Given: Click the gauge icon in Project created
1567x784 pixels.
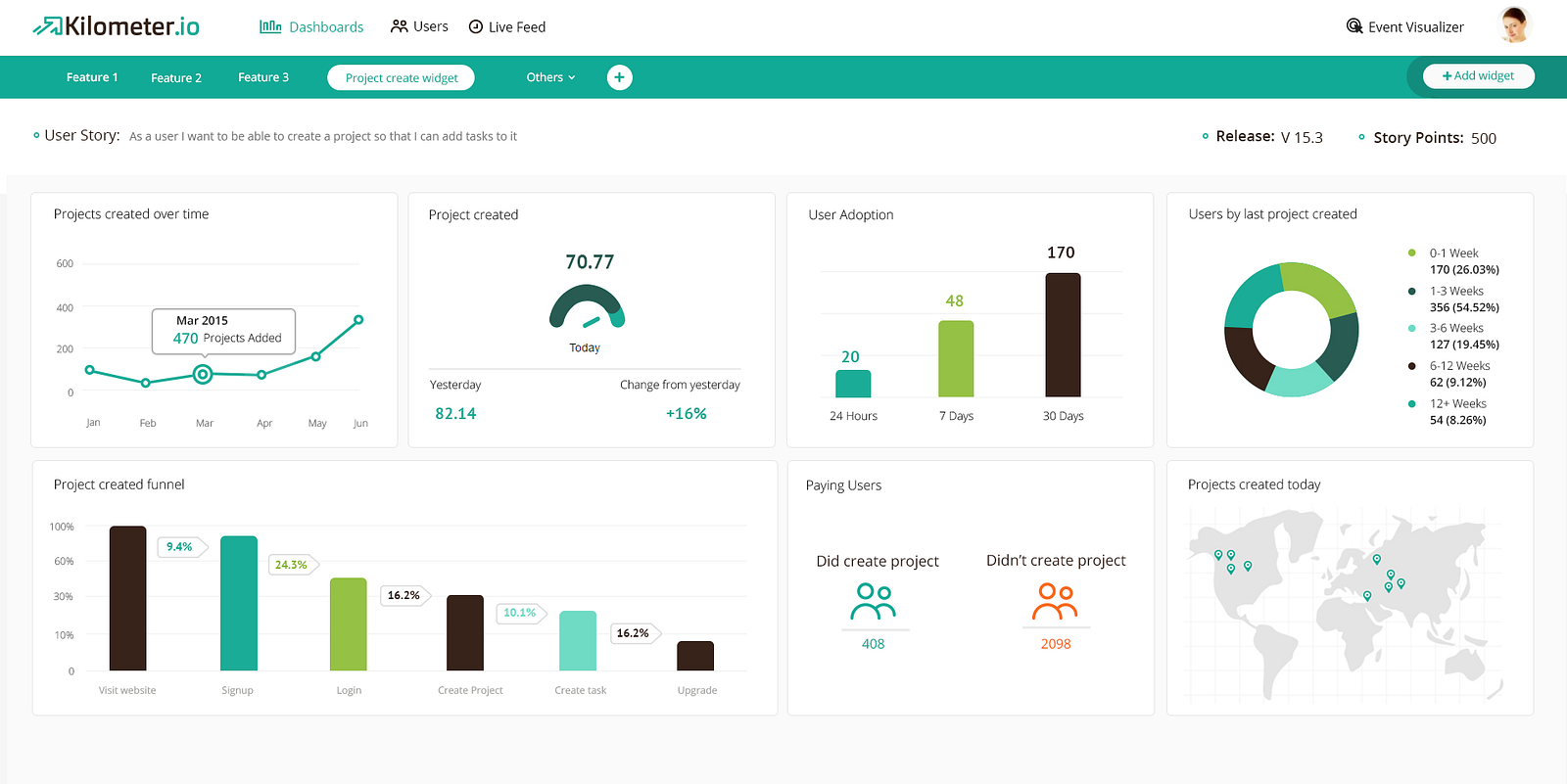Looking at the screenshot, I should tap(587, 306).
